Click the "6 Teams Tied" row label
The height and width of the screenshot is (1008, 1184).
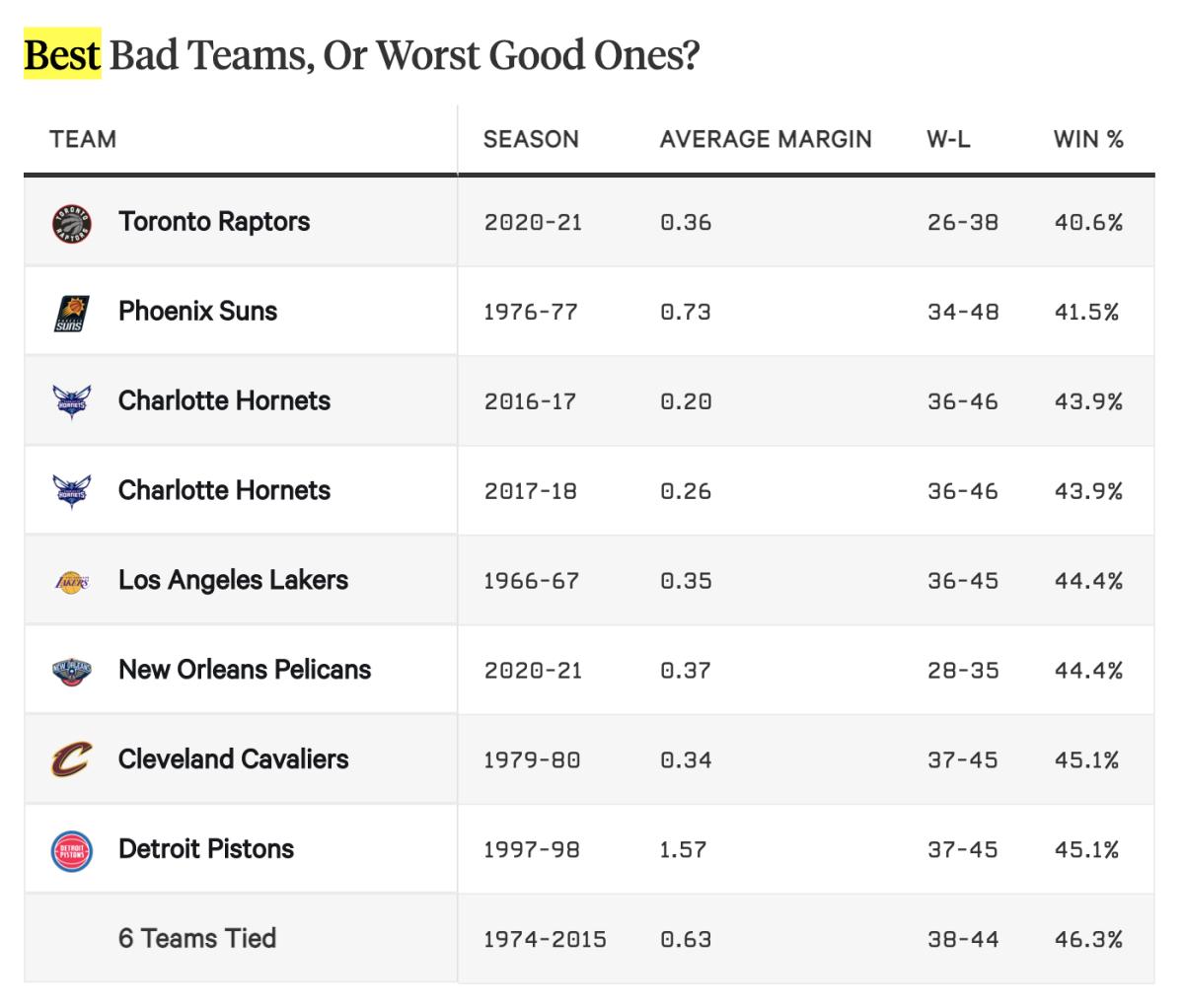[x=197, y=938]
